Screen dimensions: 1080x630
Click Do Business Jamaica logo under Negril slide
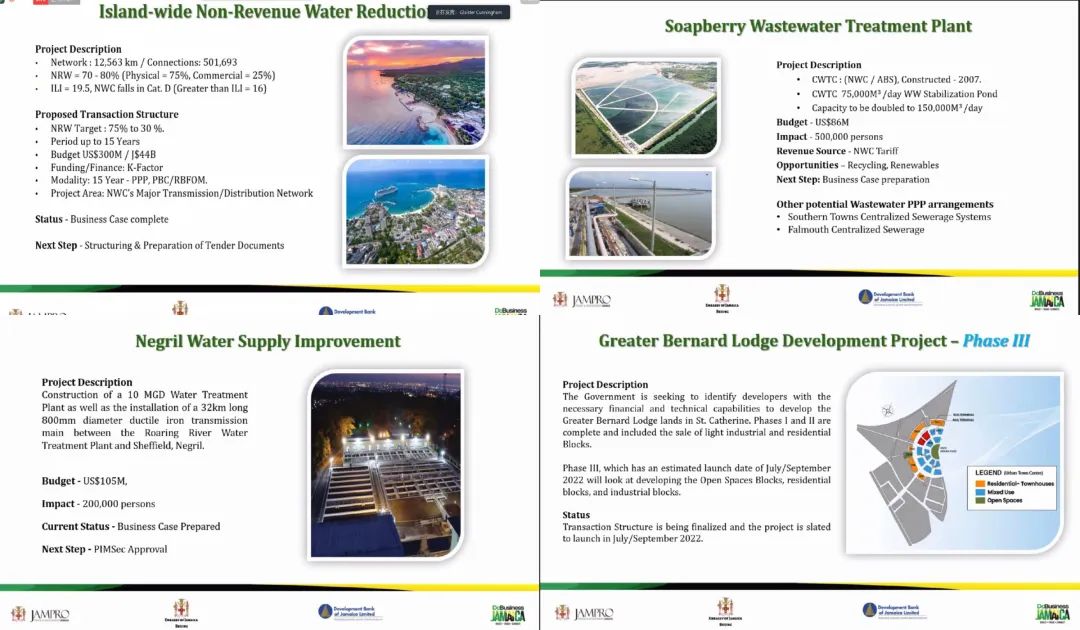pyautogui.click(x=508, y=613)
